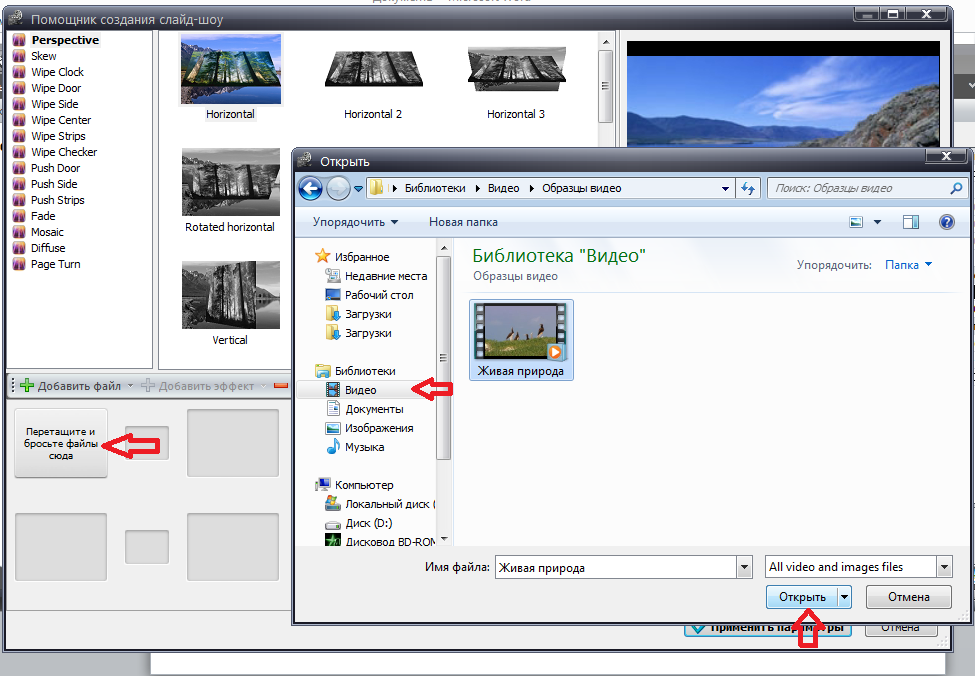Open the 'Упорядочить' toolbar menu

point(355,222)
